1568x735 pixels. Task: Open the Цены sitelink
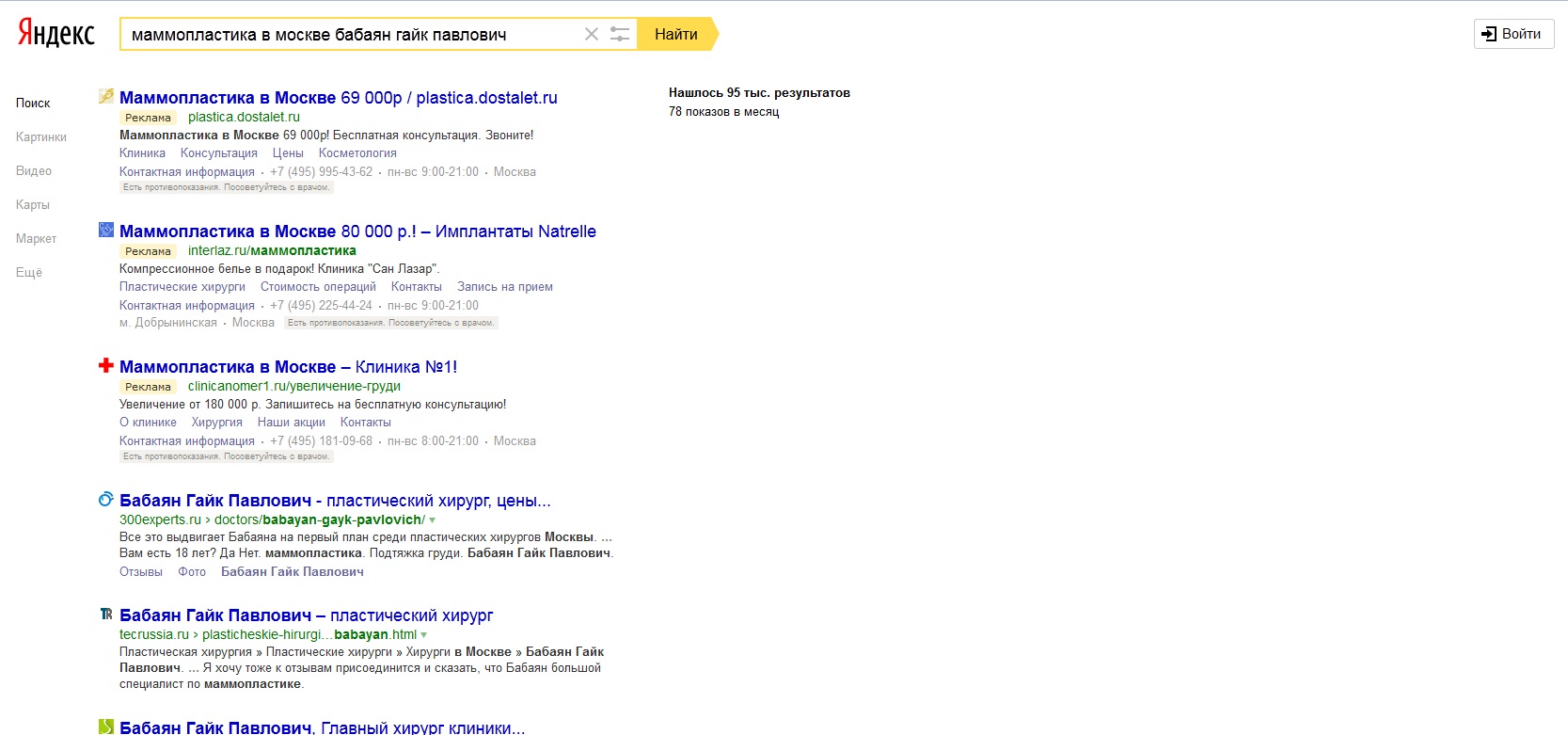288,153
